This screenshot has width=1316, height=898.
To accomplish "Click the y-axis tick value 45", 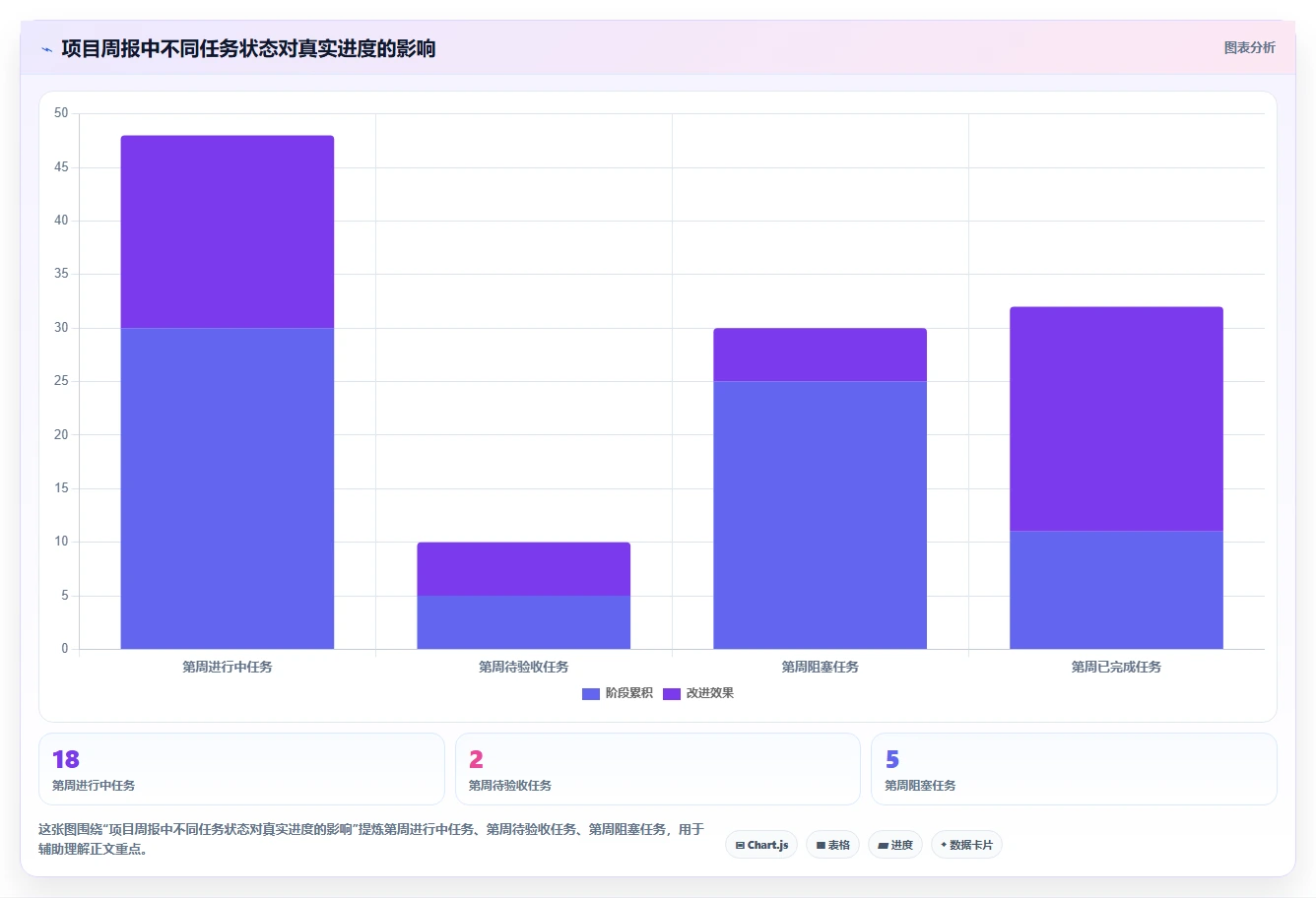I will tap(62, 167).
